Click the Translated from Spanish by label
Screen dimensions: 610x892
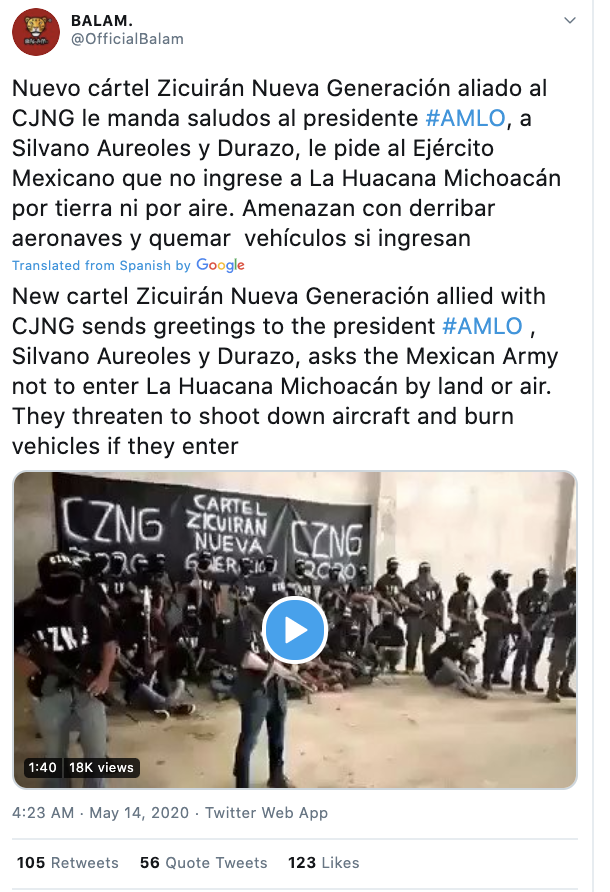101,266
